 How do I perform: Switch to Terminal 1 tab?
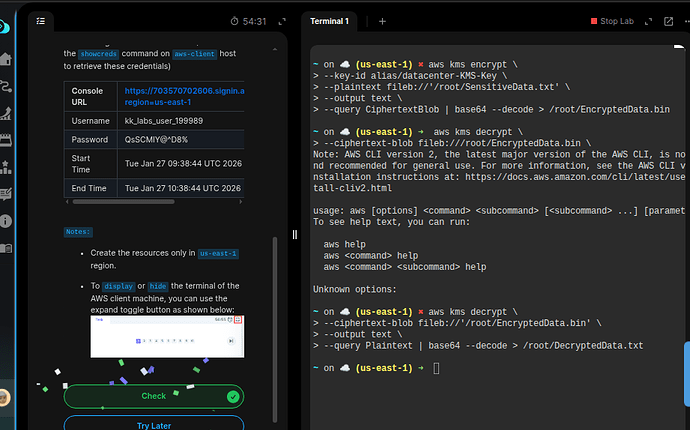click(330, 20)
